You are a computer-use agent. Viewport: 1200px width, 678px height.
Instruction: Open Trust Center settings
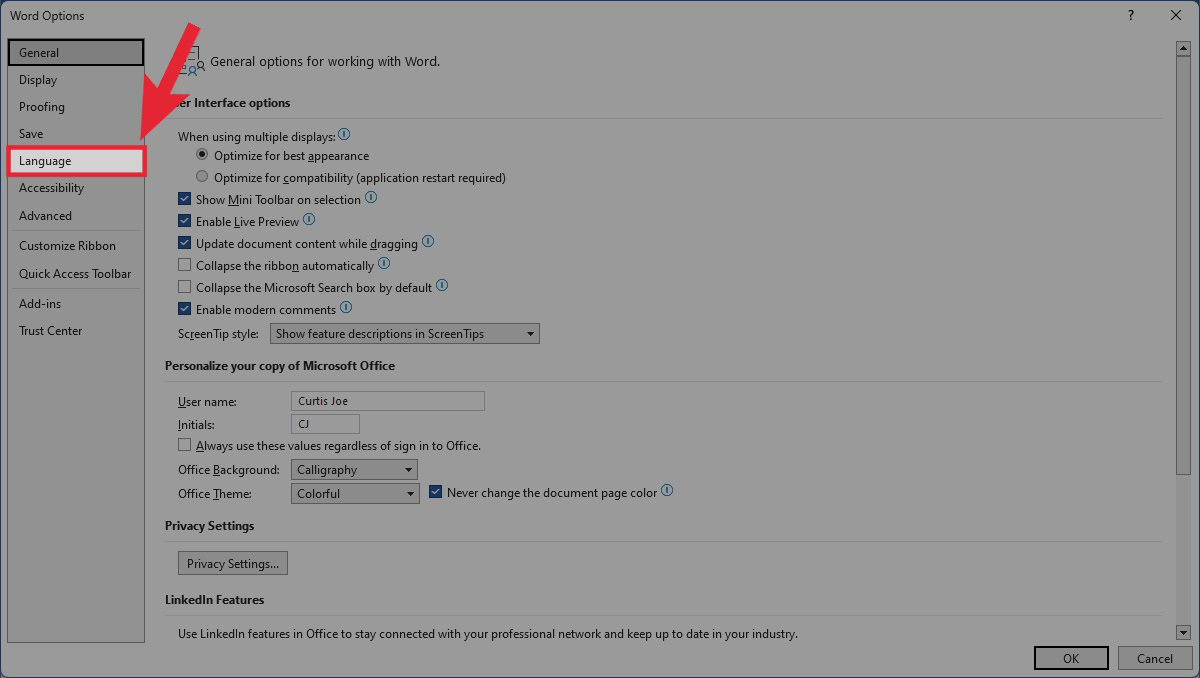[76, 331]
